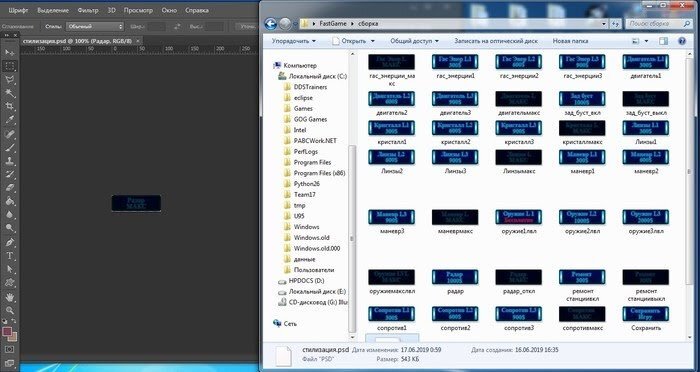The height and width of the screenshot is (372, 700).
Task: Expand the Упорядочить dropdown menu
Action: (x=294, y=41)
